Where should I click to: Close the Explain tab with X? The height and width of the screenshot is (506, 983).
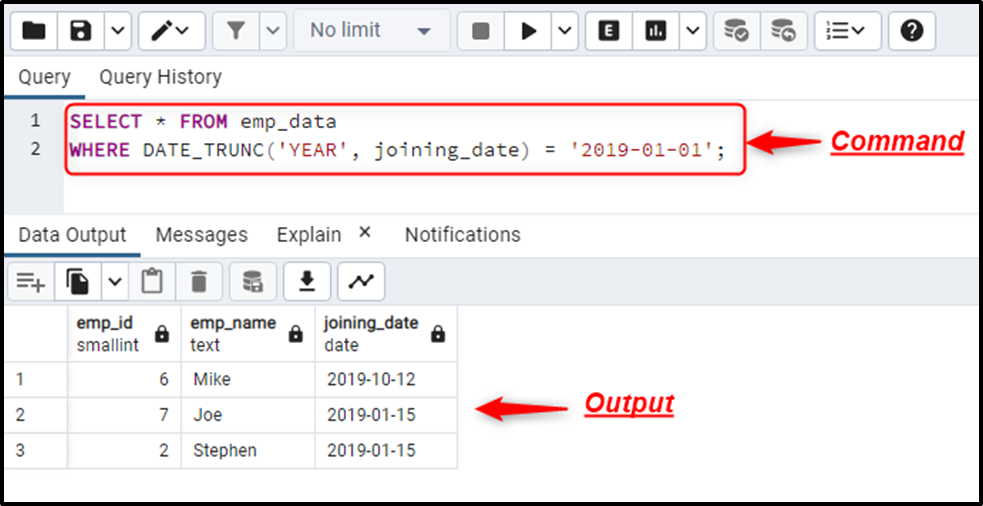point(365,233)
